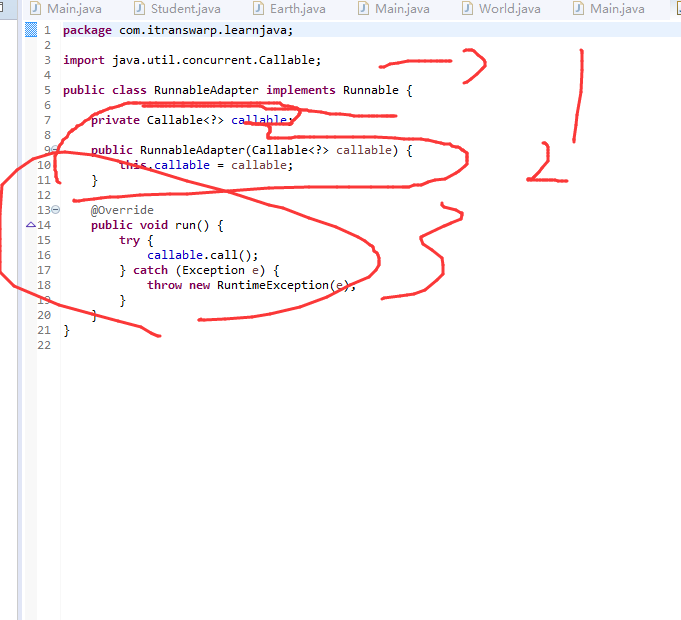Click the "} catch (Exception e) {" line
Viewport: 681px width, 620px height.
tap(199, 270)
